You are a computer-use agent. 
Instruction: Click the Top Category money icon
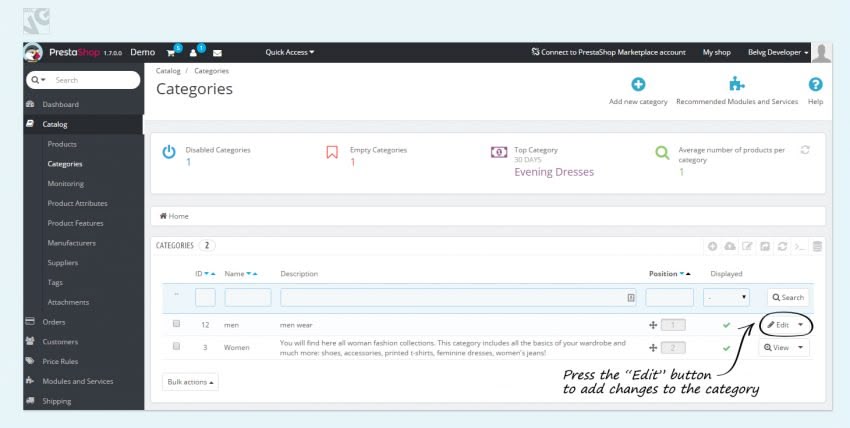(499, 152)
